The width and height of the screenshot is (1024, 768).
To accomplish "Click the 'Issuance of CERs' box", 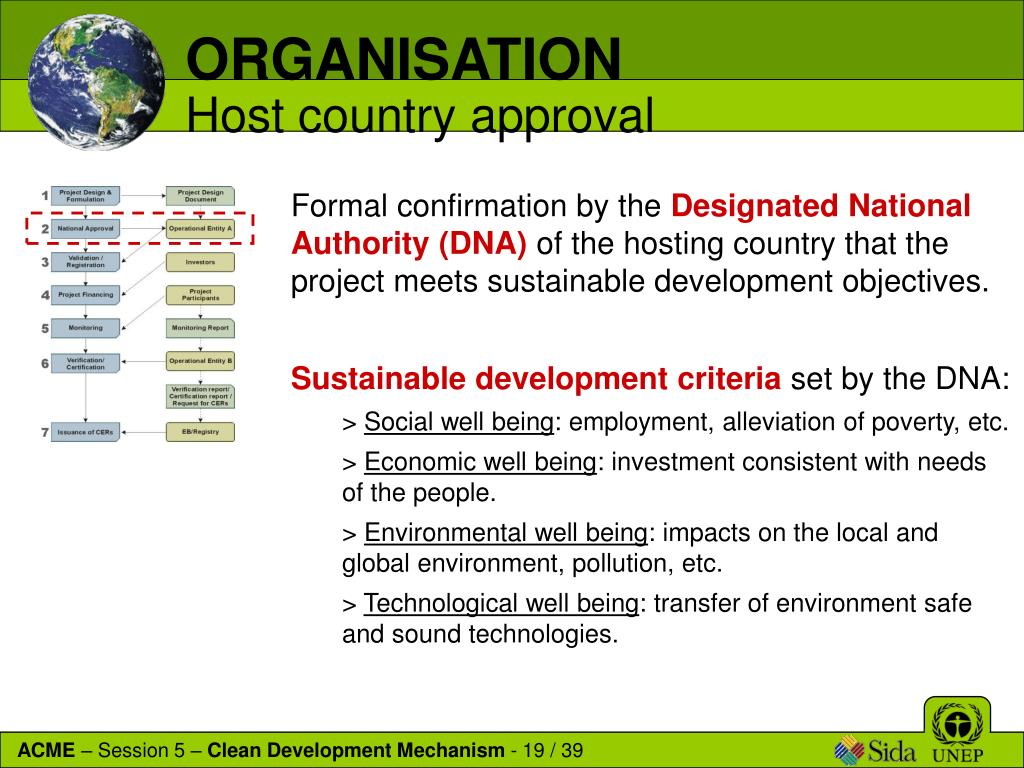I will [x=86, y=432].
